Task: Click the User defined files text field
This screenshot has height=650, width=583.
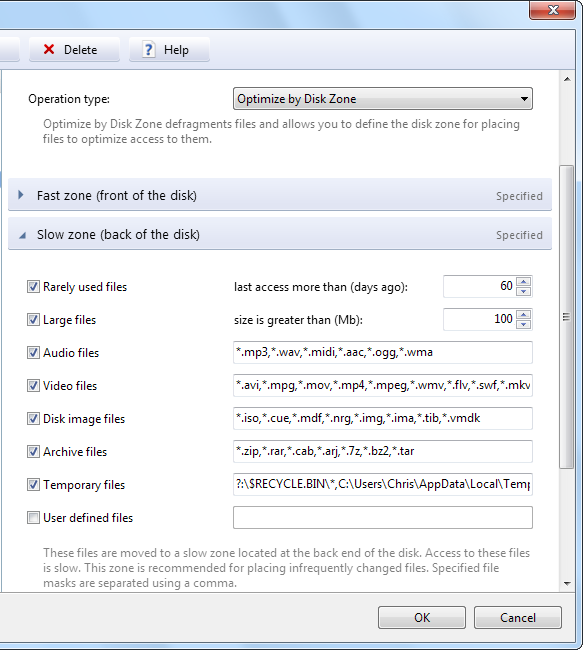Action: click(383, 517)
